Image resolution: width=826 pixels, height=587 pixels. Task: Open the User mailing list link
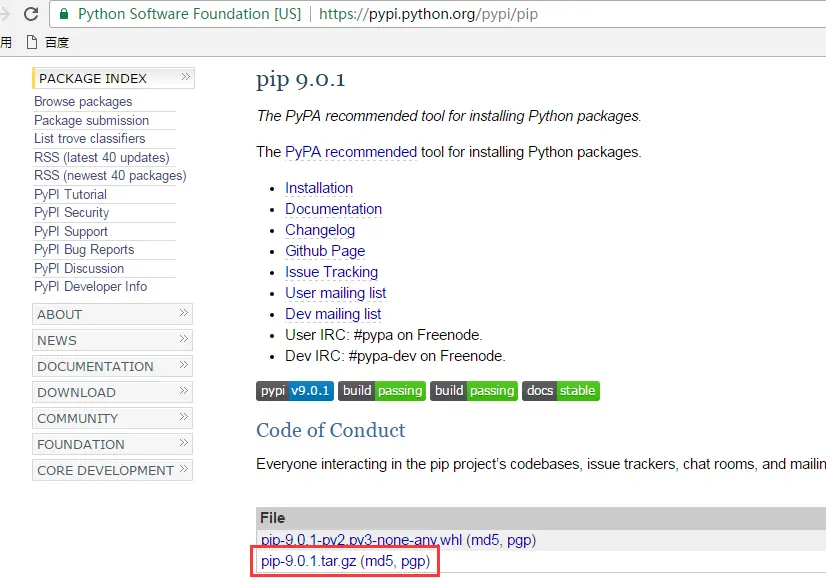336,293
